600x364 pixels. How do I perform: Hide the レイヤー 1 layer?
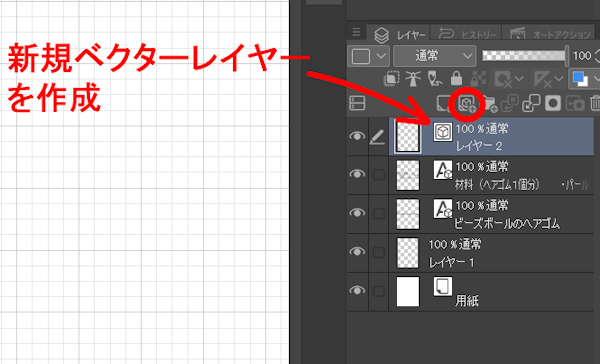357,251
